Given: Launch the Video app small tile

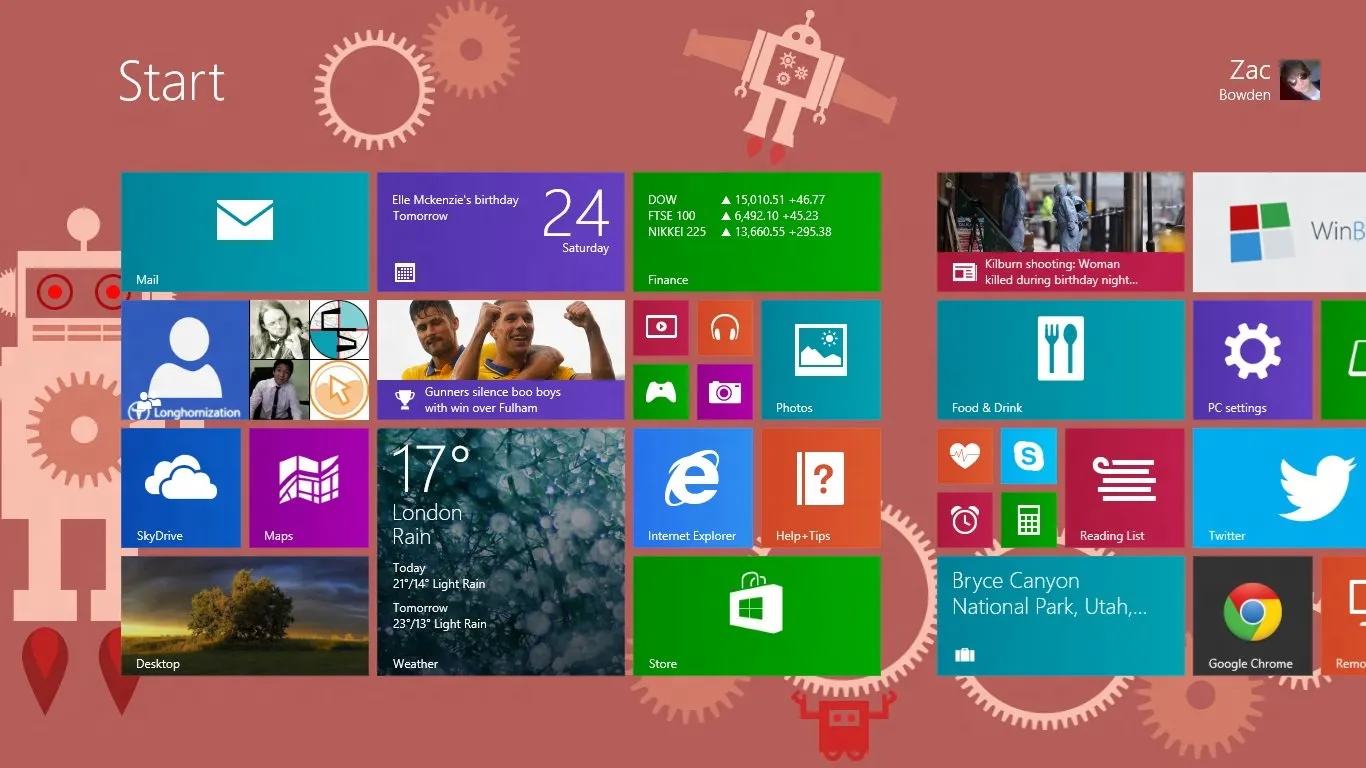Looking at the screenshot, I should pyautogui.click(x=661, y=328).
